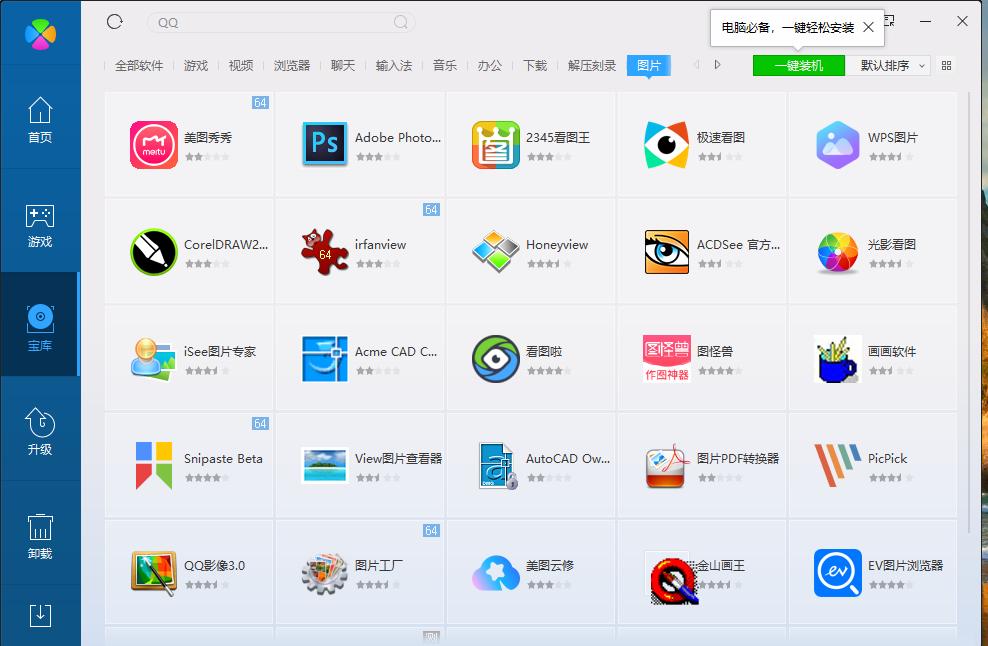988x646 pixels.
Task: Switch to the 办公 category tab
Action: (x=489, y=65)
